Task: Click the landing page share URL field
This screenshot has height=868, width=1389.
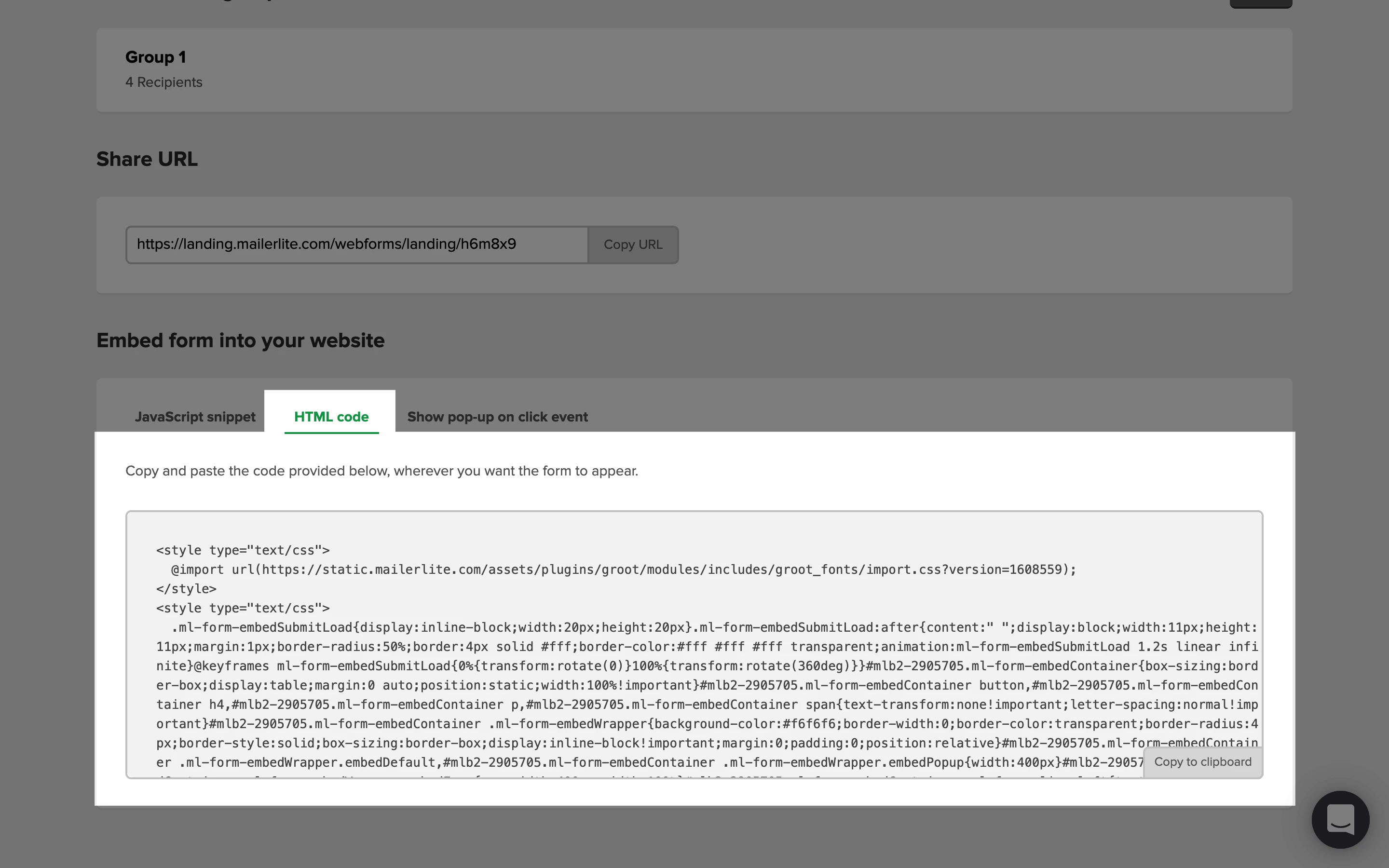Action: (x=356, y=244)
